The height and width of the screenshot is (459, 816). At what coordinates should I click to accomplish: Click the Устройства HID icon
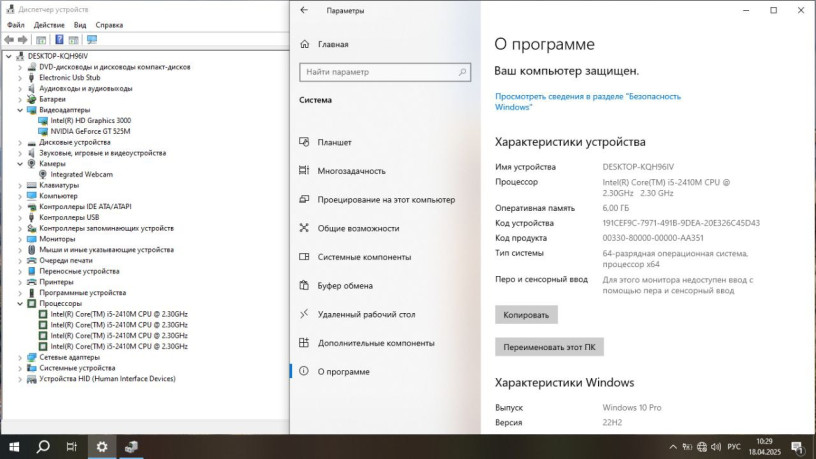click(32, 379)
